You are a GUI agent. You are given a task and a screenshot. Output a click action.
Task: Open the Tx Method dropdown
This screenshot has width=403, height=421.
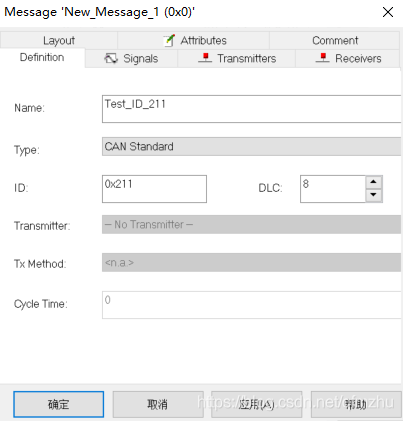251,262
